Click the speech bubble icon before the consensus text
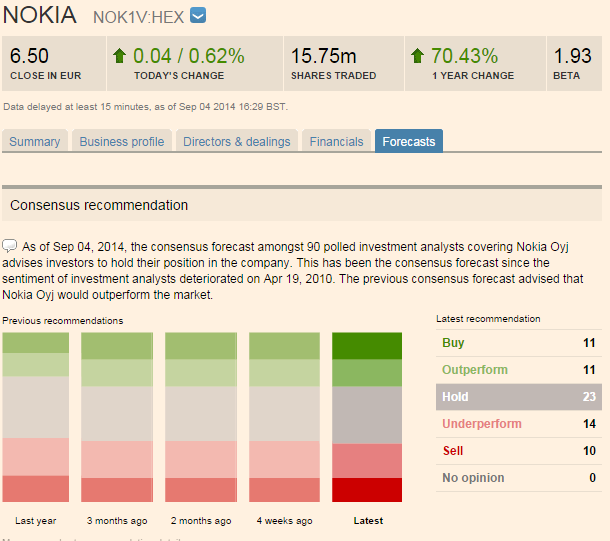610x541 pixels. [x=9, y=246]
